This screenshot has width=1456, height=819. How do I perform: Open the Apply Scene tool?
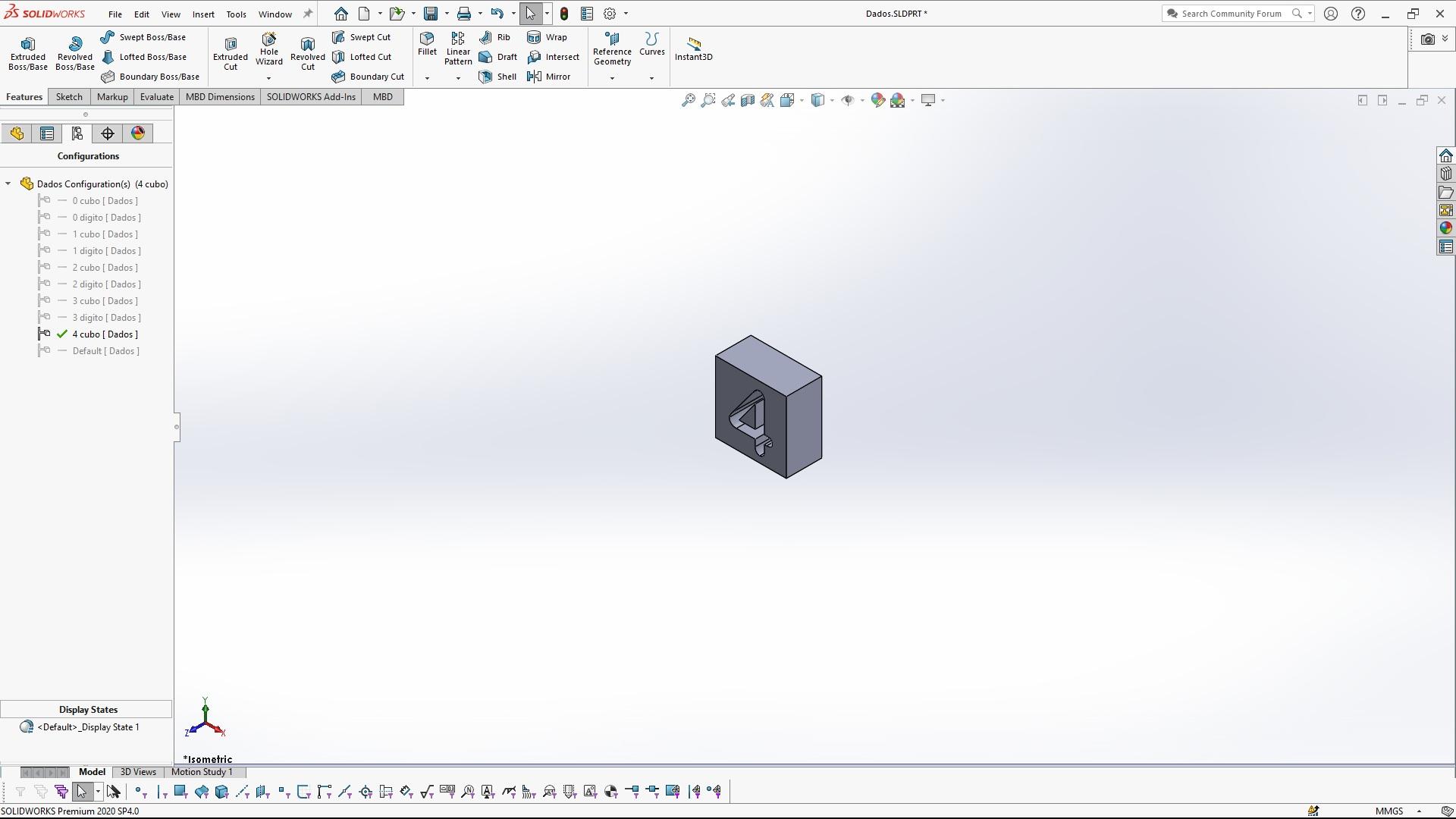898,100
